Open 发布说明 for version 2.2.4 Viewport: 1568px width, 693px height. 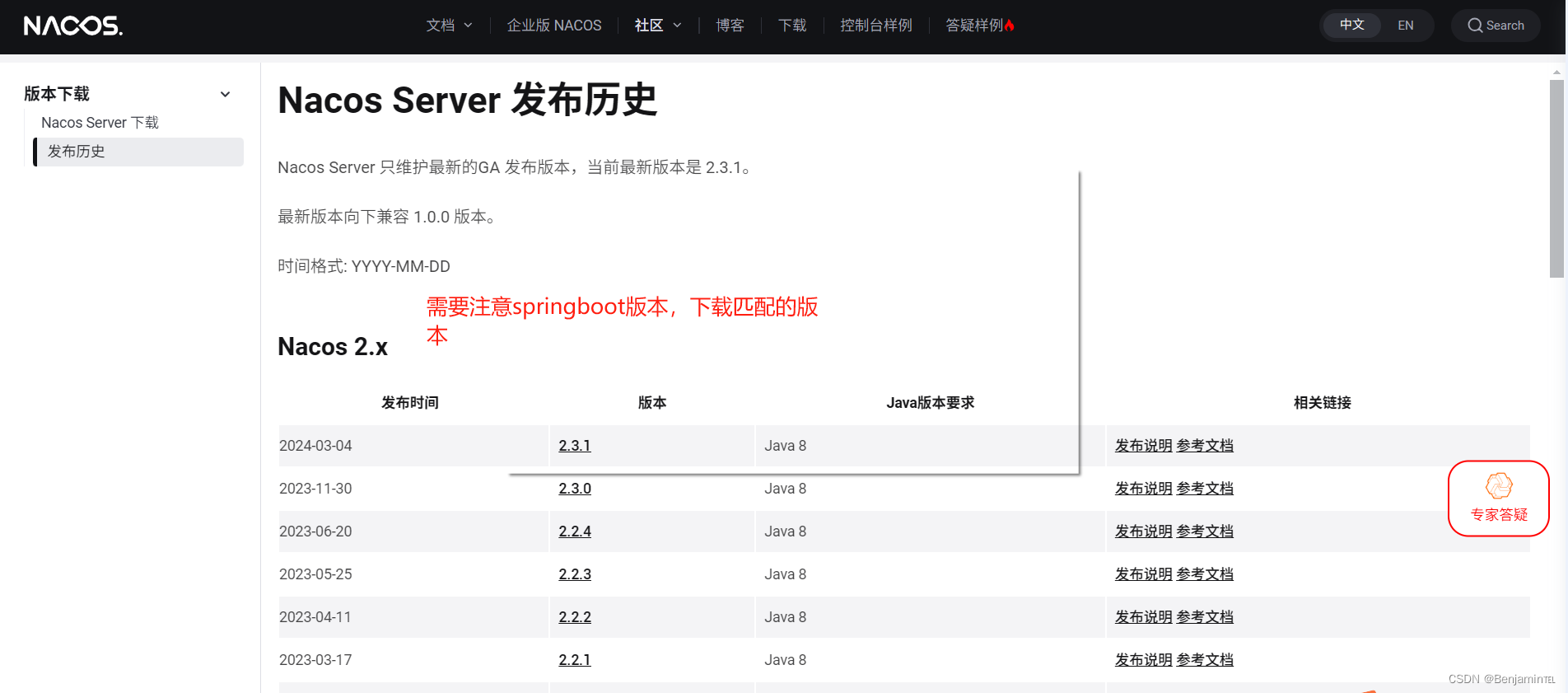[x=1144, y=531]
